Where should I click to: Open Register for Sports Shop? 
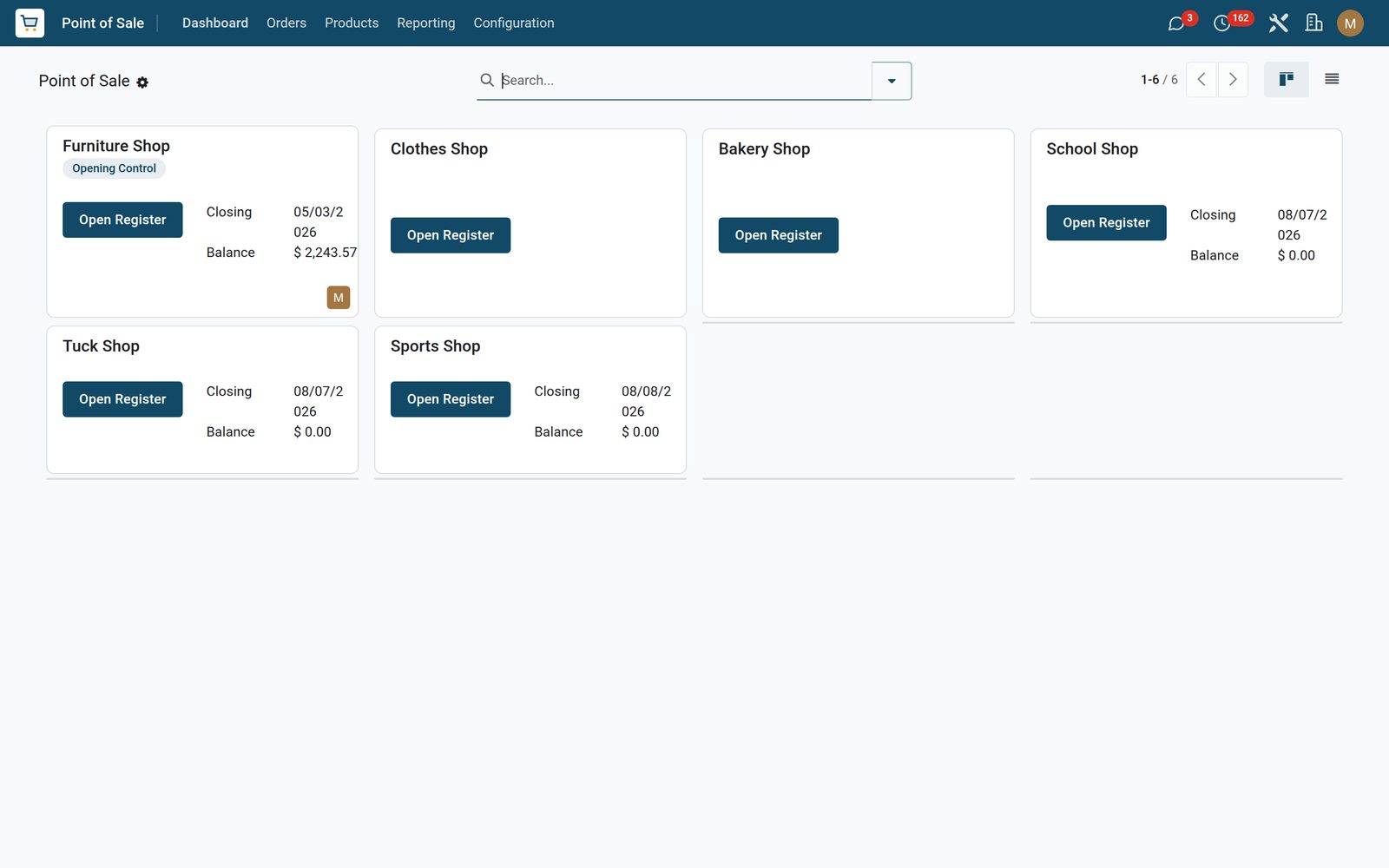451,399
